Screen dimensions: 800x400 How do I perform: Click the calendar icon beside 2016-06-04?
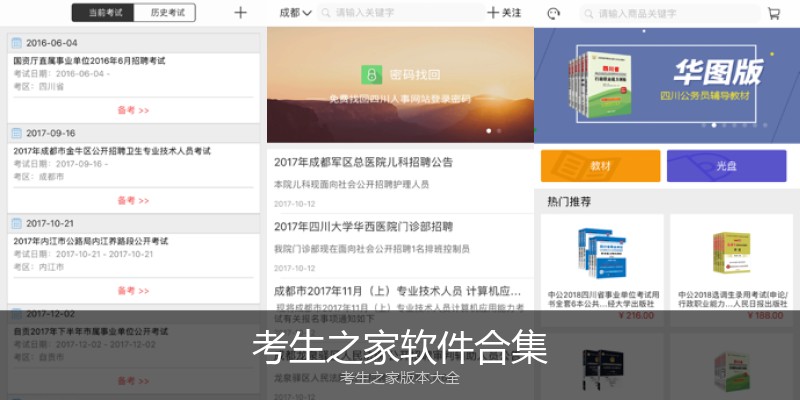coord(17,43)
